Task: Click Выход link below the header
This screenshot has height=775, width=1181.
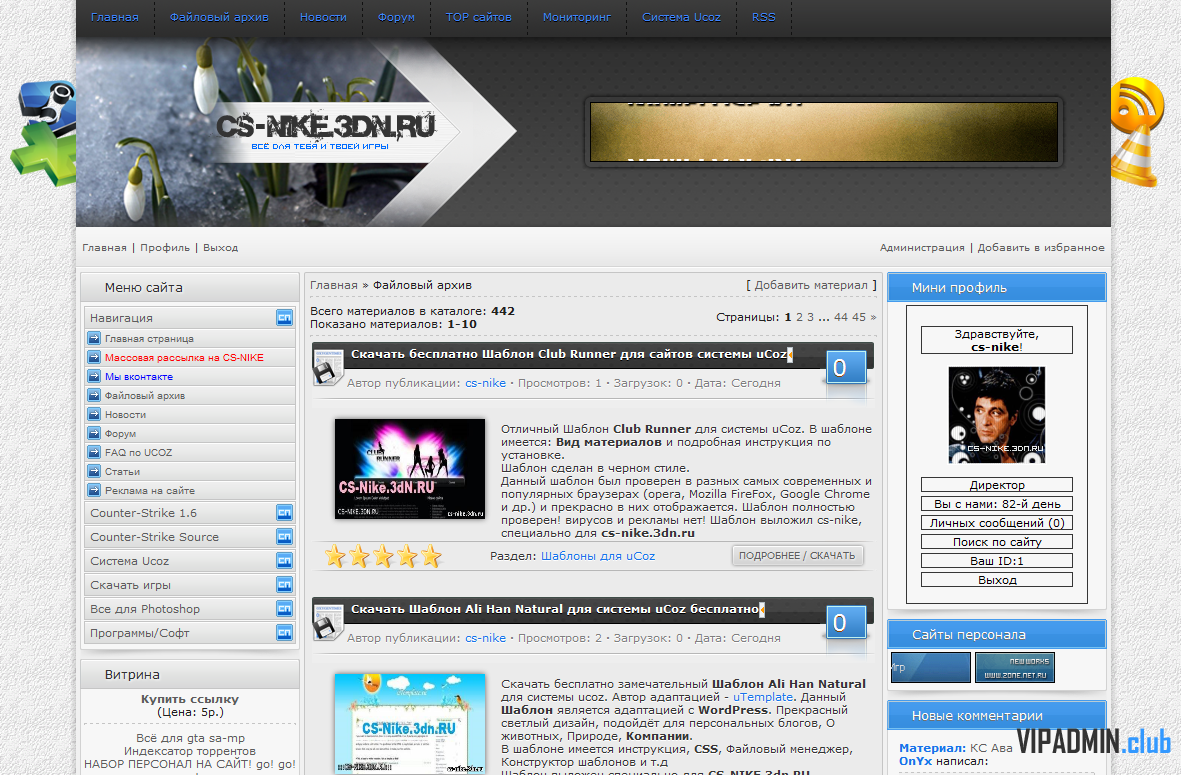Action: [x=220, y=248]
